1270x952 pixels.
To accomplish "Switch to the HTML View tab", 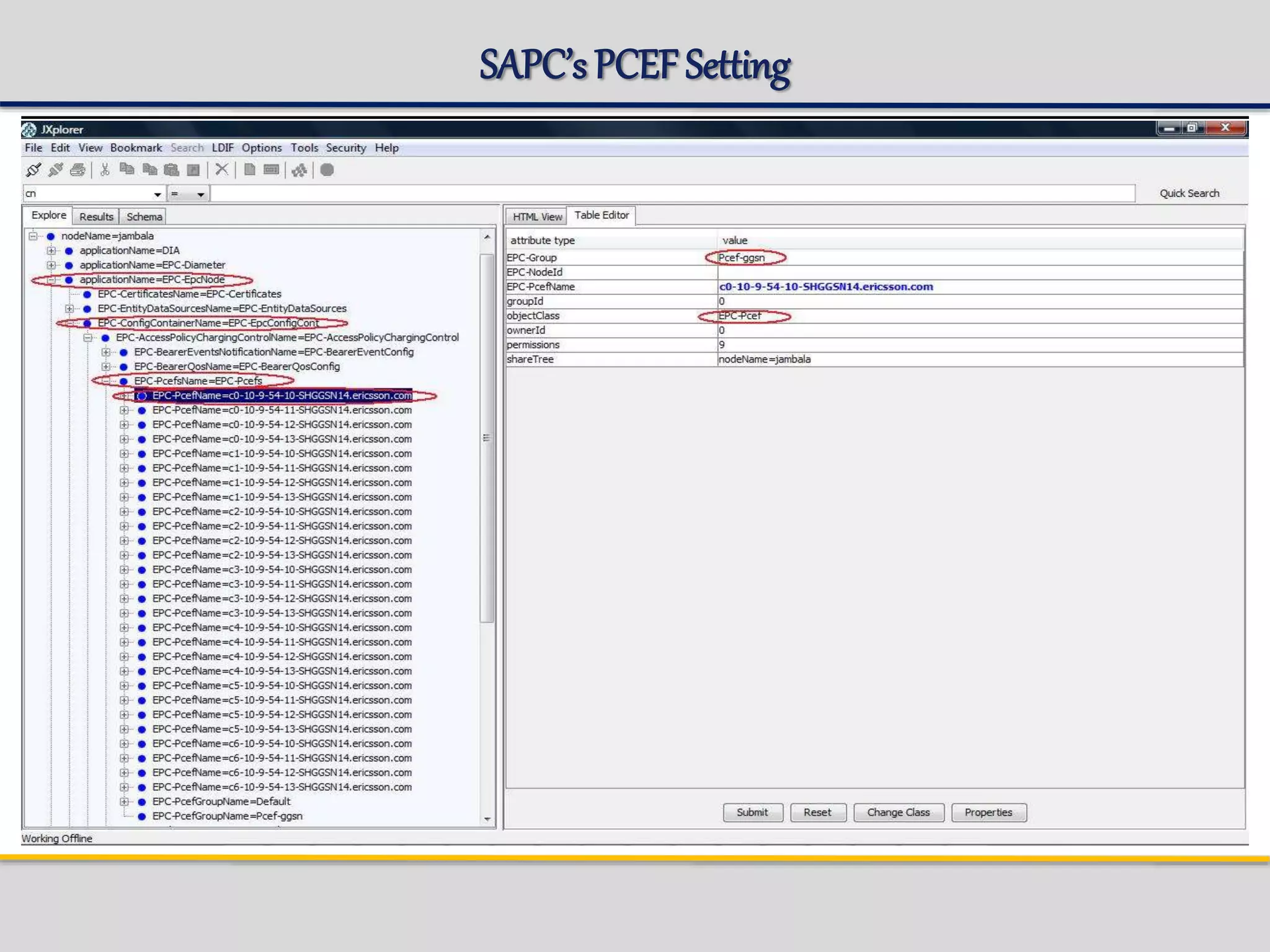I will point(537,217).
